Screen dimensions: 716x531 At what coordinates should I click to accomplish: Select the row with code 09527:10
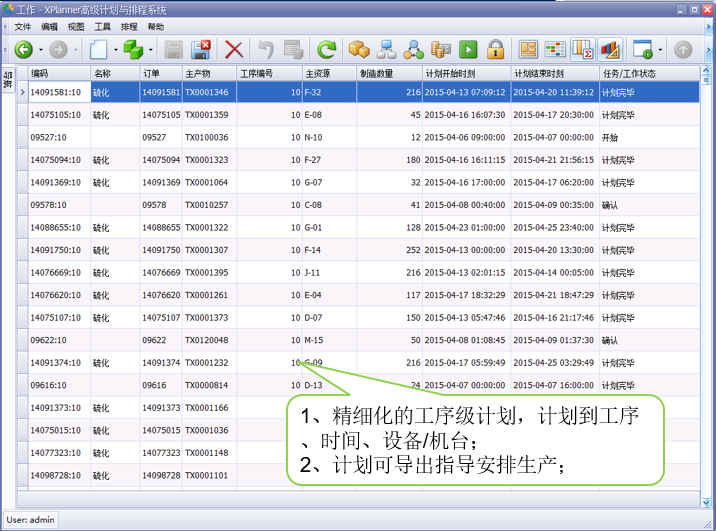(50, 137)
